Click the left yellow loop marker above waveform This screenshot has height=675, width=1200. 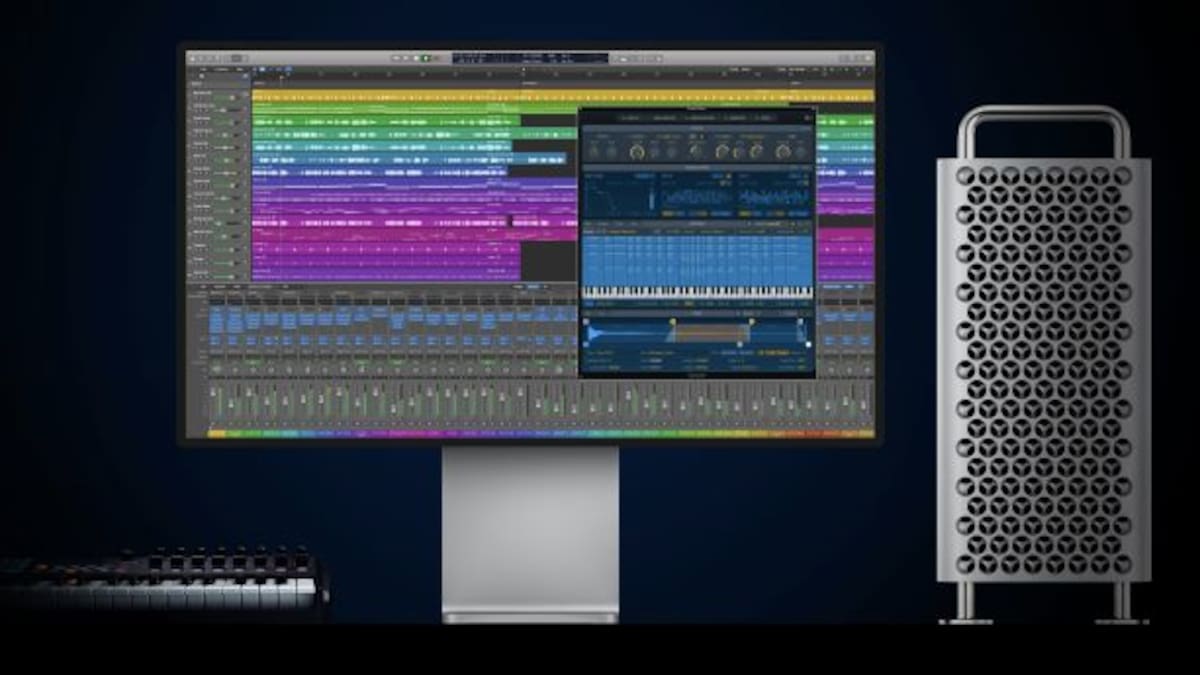(672, 322)
